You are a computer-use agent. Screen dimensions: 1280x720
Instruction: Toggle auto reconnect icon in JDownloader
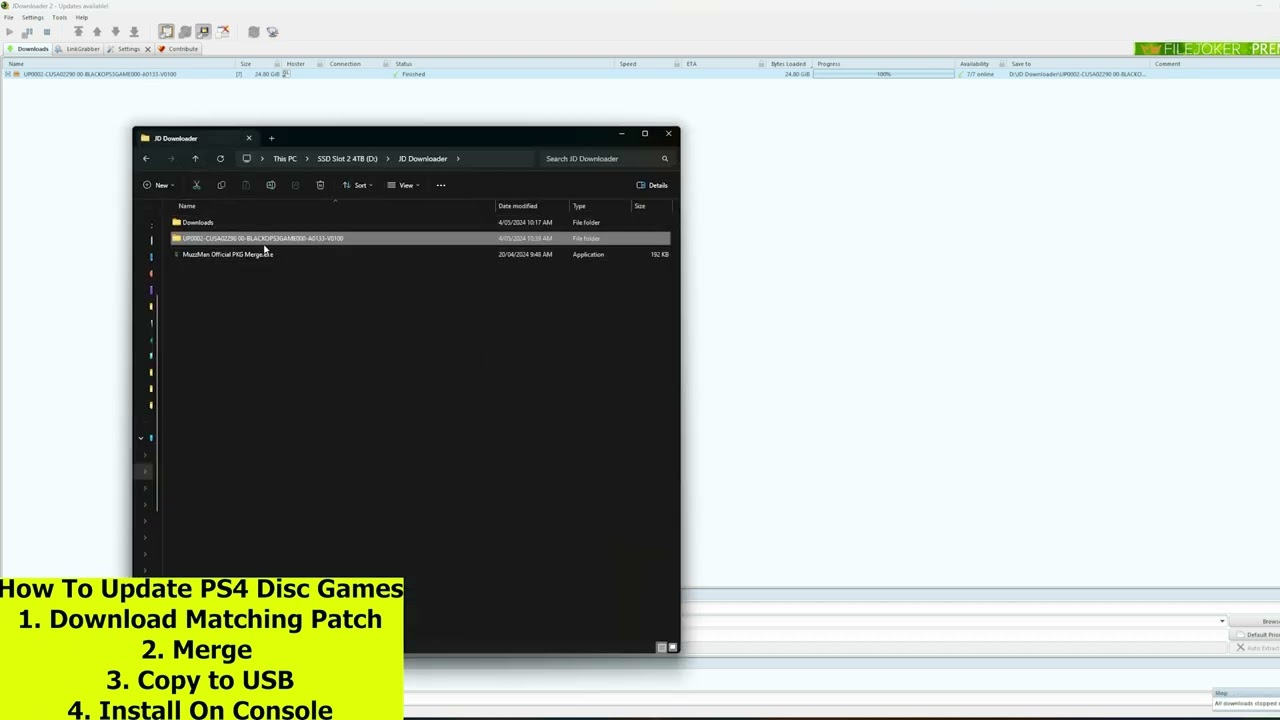[185, 32]
